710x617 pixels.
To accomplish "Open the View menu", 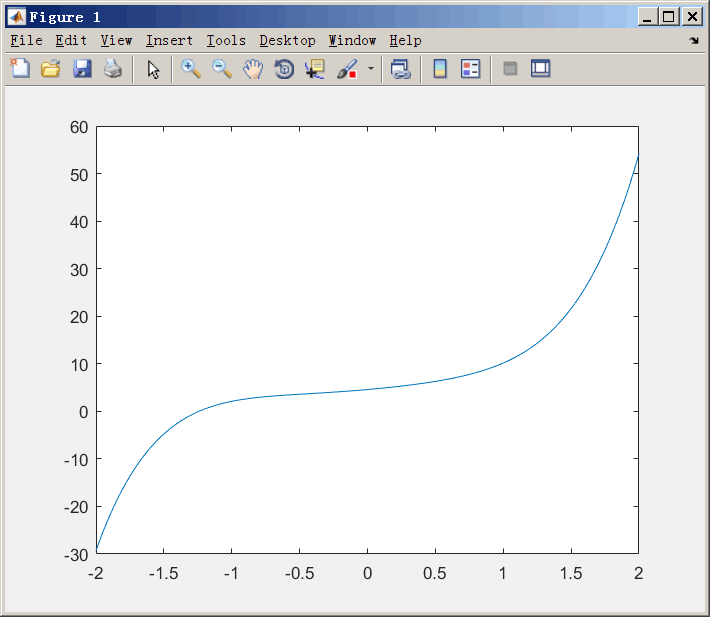I will click(116, 41).
